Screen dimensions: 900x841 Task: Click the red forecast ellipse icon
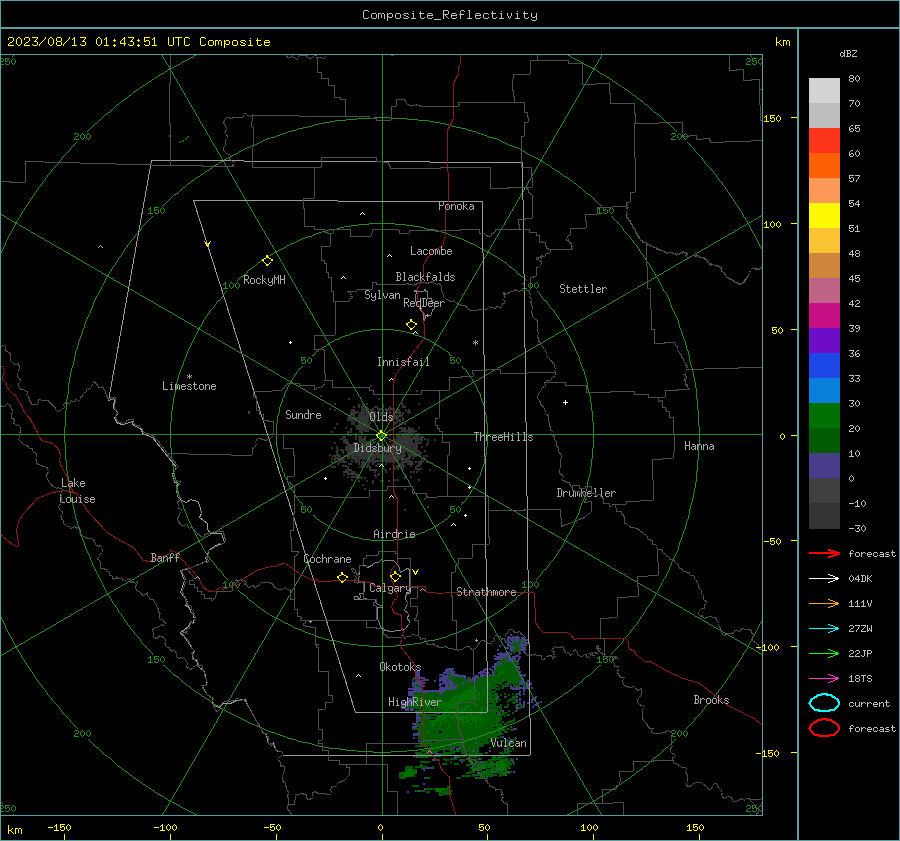[824, 728]
